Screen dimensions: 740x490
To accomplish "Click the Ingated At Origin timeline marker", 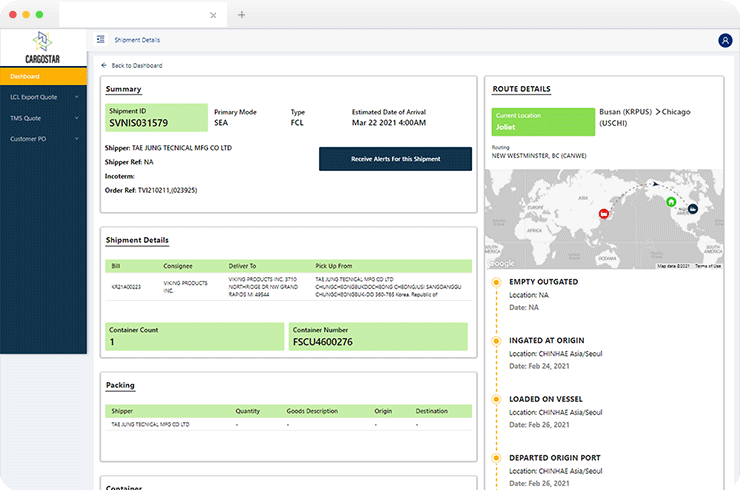I will 496,341.
